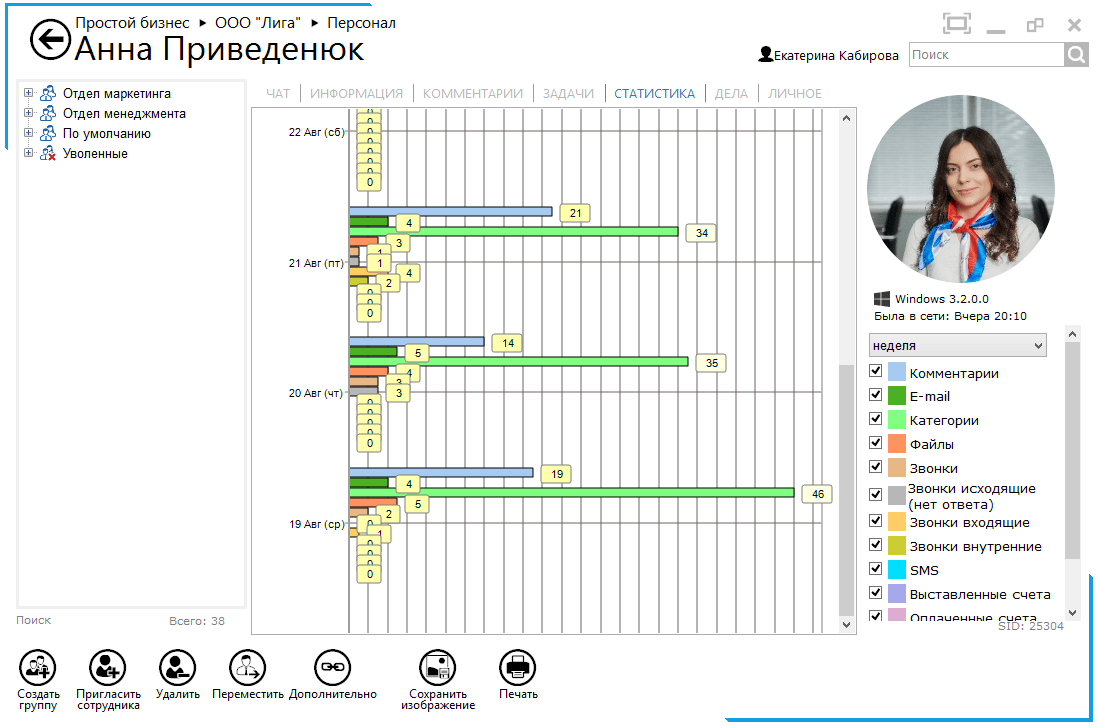This screenshot has height=726, width=1097.
Task: Disable the Файлы checkbox
Action: pyautogui.click(x=876, y=443)
